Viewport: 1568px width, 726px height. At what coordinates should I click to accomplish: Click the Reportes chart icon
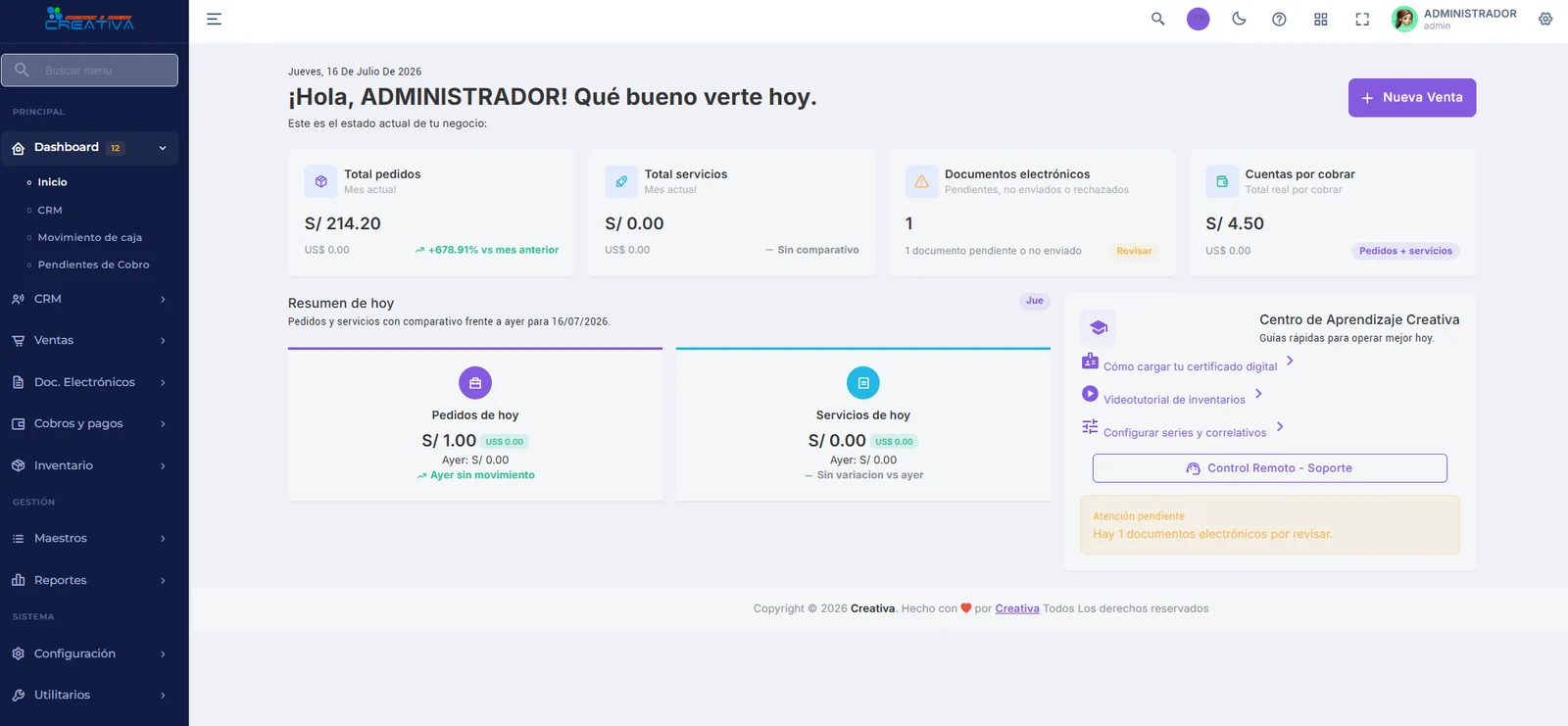[x=19, y=580]
